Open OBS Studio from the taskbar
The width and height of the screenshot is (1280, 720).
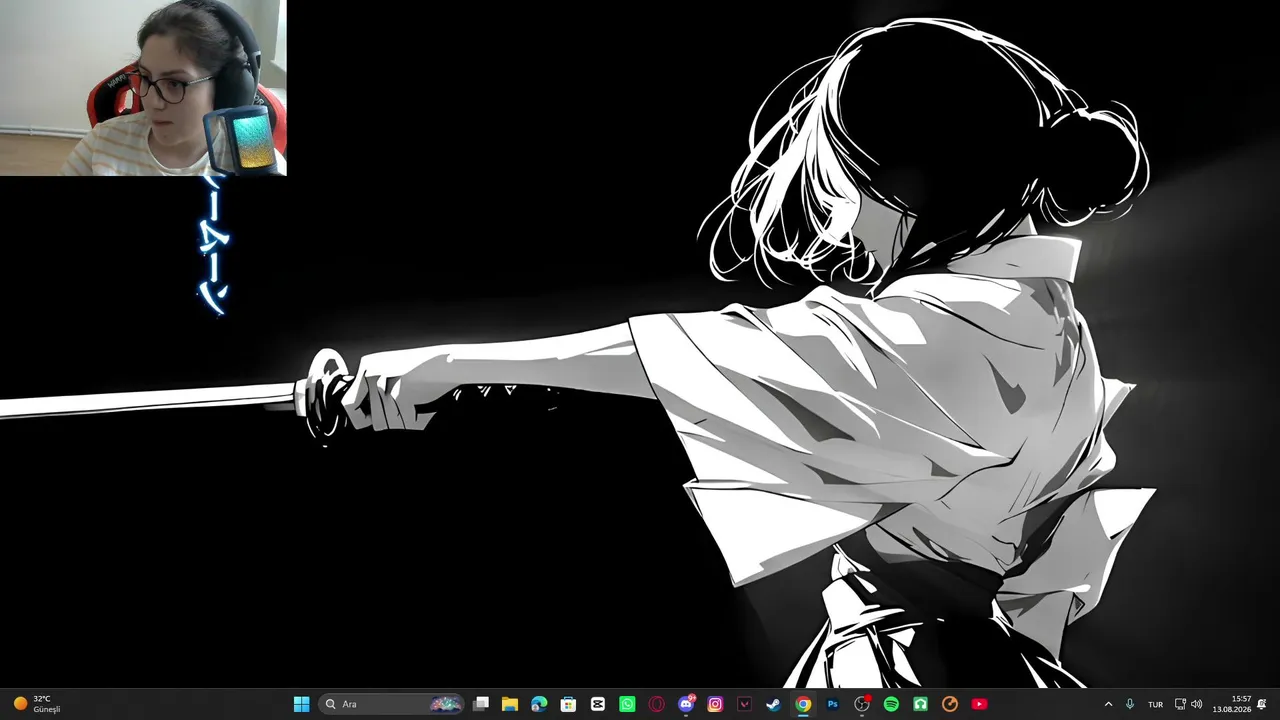tap(862, 704)
